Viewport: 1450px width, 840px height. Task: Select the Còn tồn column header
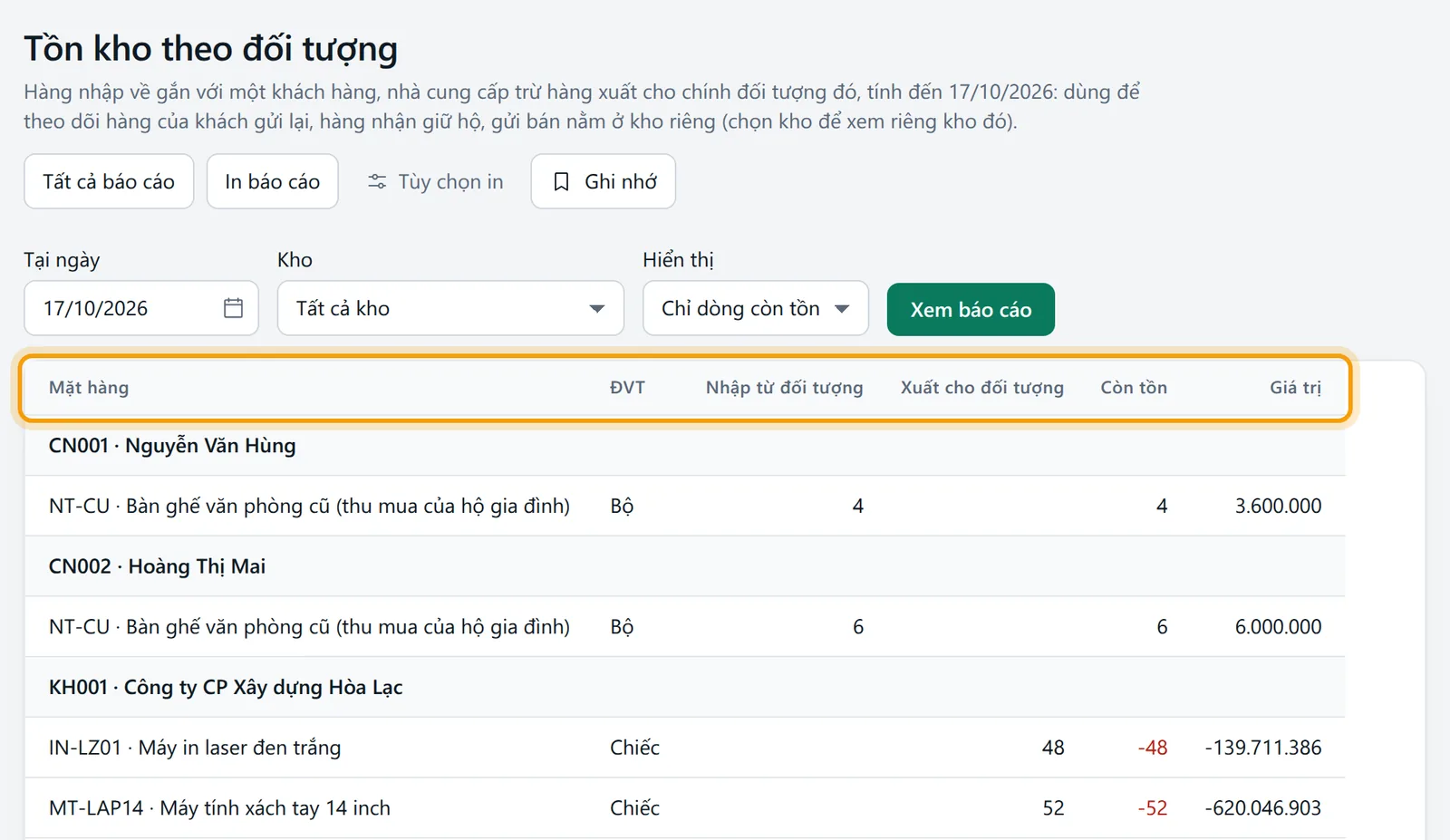(1134, 388)
